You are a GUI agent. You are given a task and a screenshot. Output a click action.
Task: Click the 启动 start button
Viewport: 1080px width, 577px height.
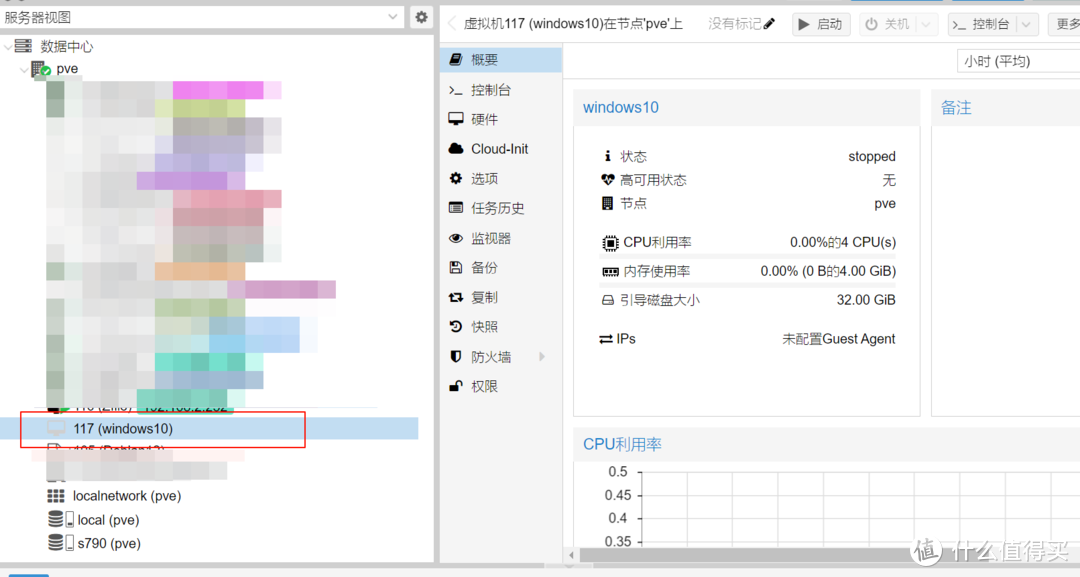coord(820,23)
